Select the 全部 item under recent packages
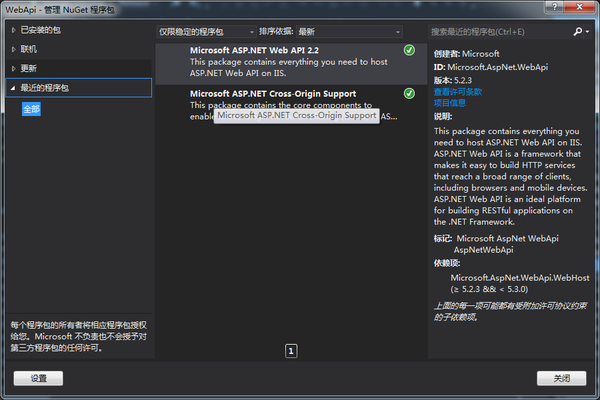 (x=31, y=109)
